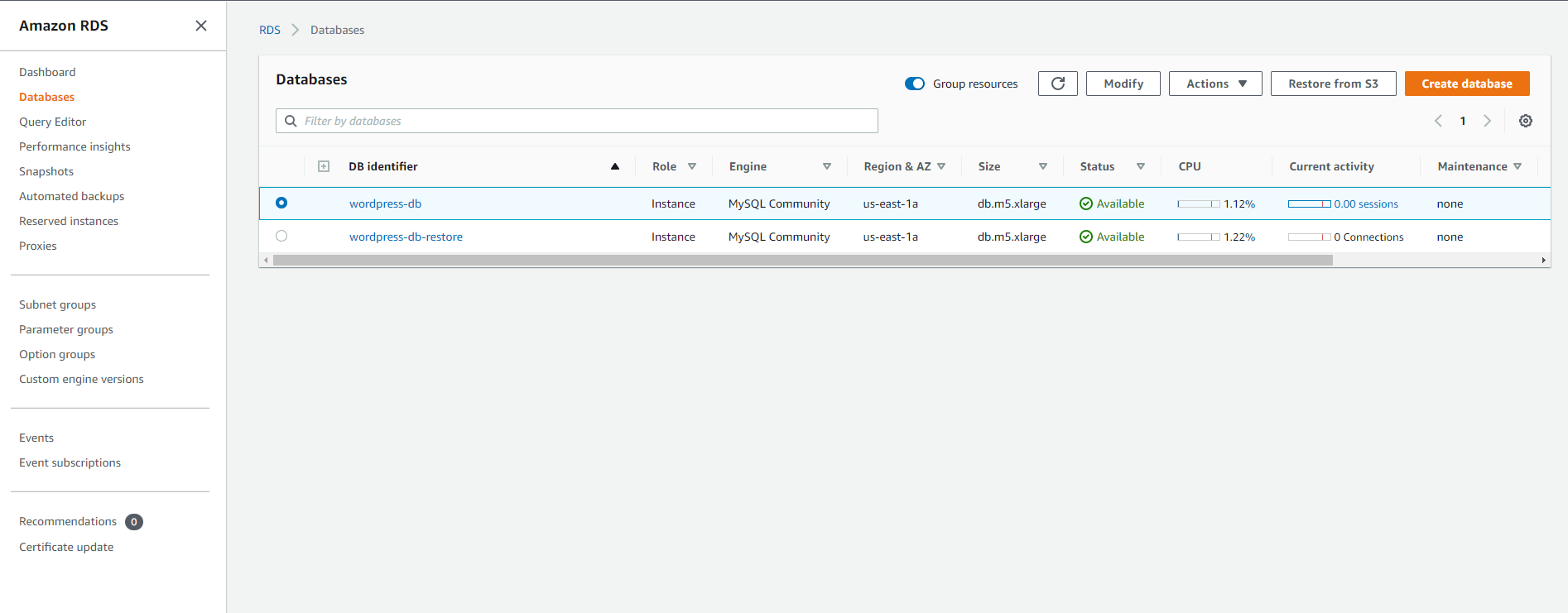This screenshot has width=1568, height=613.
Task: Sort by Engine column arrow
Action: (827, 166)
